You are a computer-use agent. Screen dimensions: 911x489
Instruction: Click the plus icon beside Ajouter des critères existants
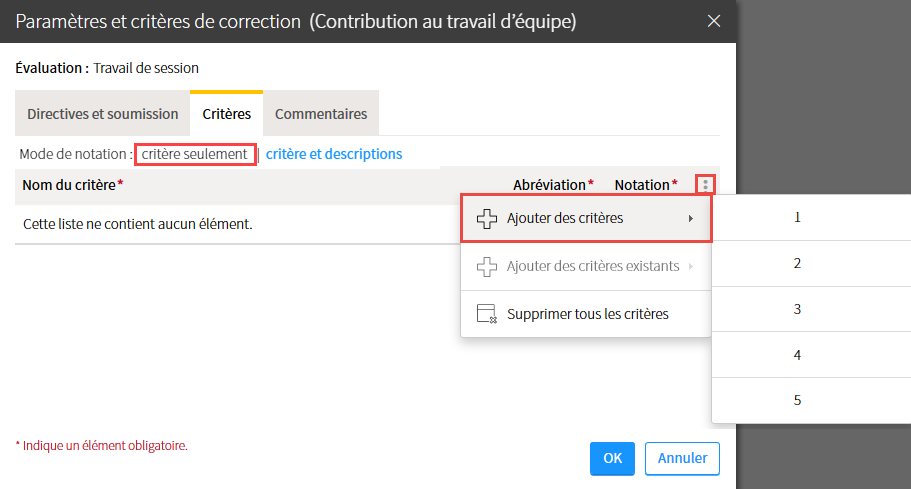click(487, 267)
